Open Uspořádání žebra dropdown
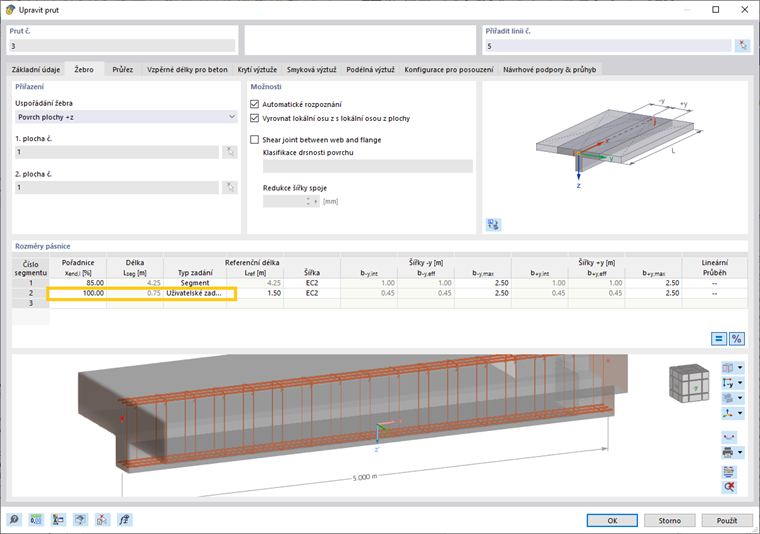 click(x=126, y=117)
